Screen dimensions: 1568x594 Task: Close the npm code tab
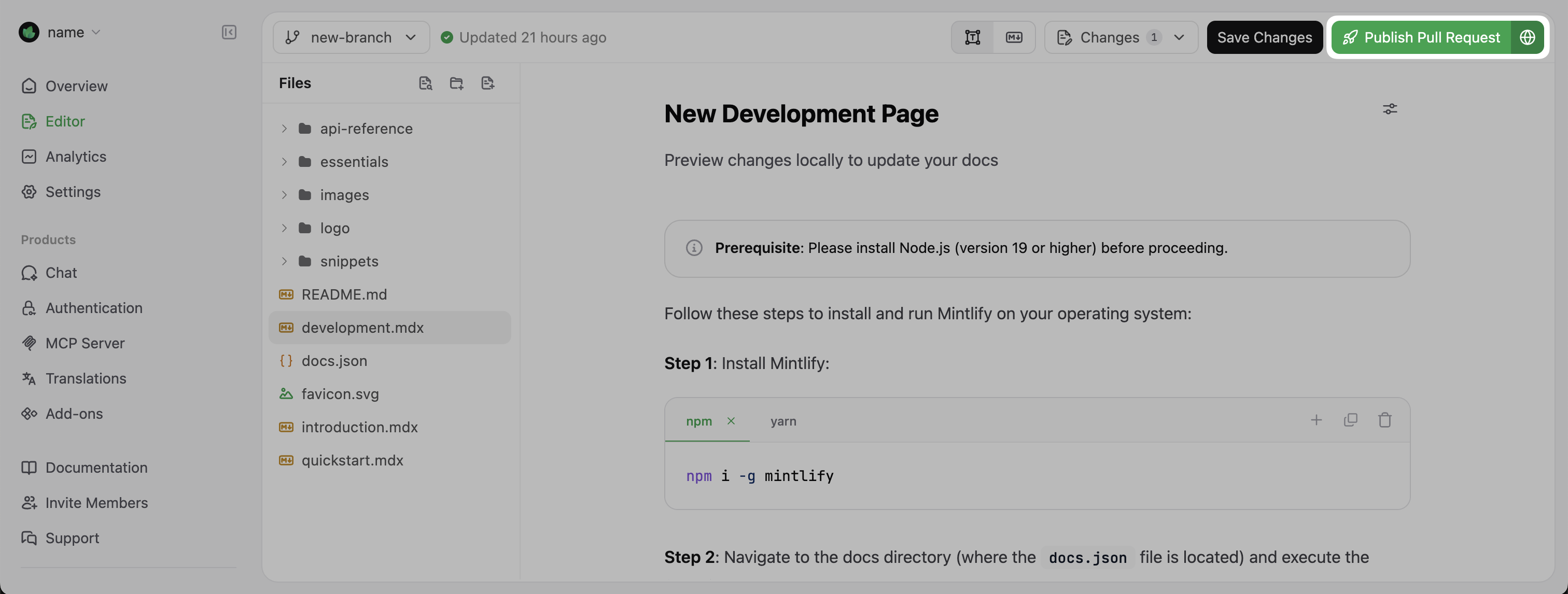[732, 420]
